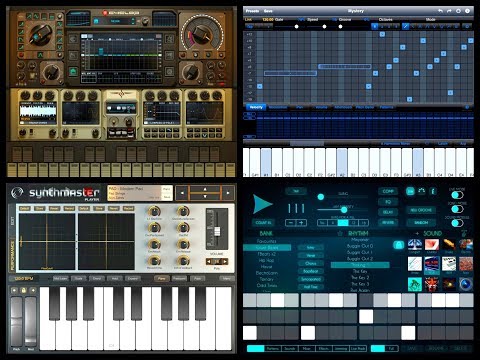Toggle the Jam Mode switch
This screenshot has height=360, width=480.
[x=457, y=209]
